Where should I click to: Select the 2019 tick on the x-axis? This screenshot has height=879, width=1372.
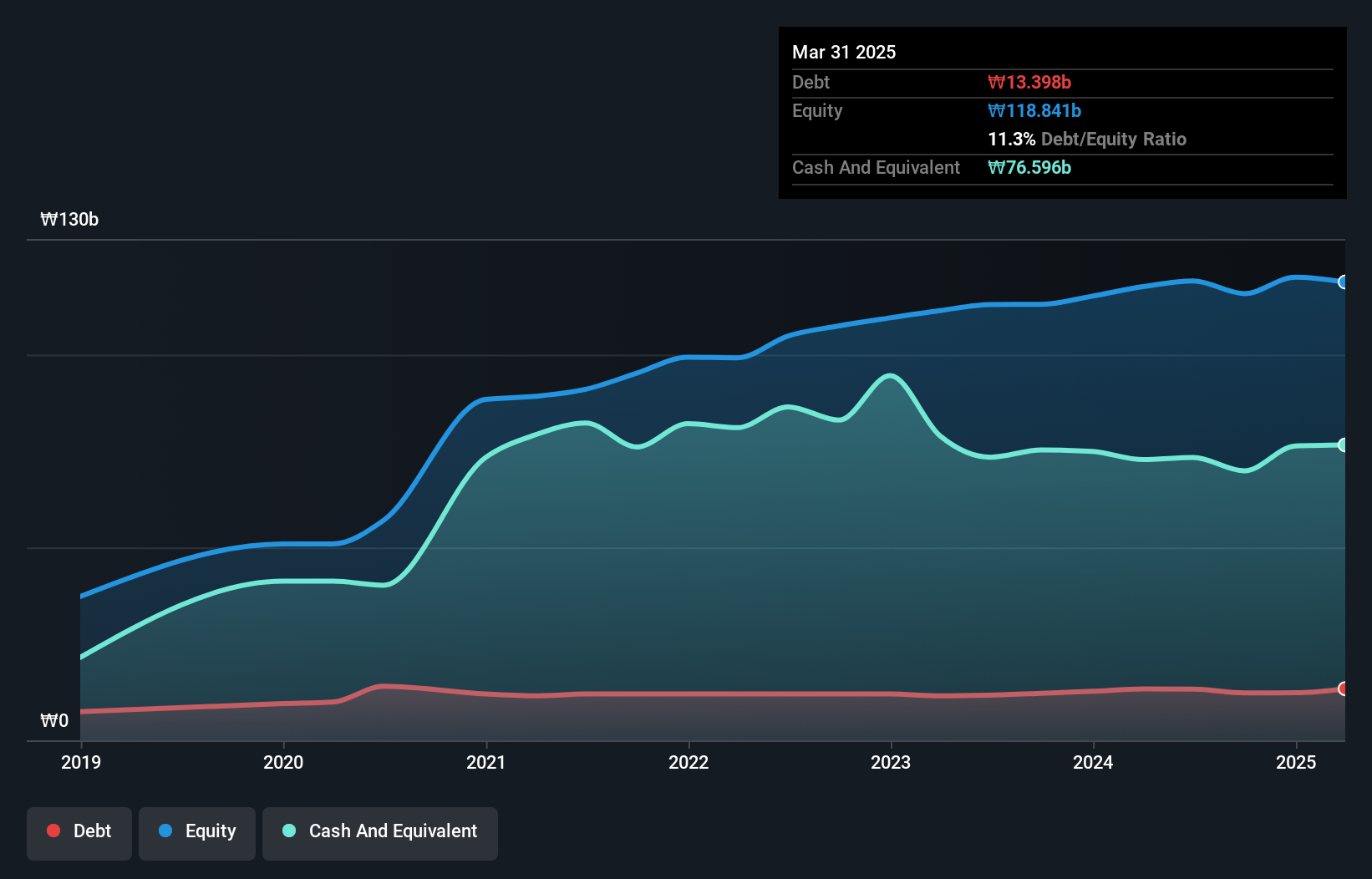point(81,762)
